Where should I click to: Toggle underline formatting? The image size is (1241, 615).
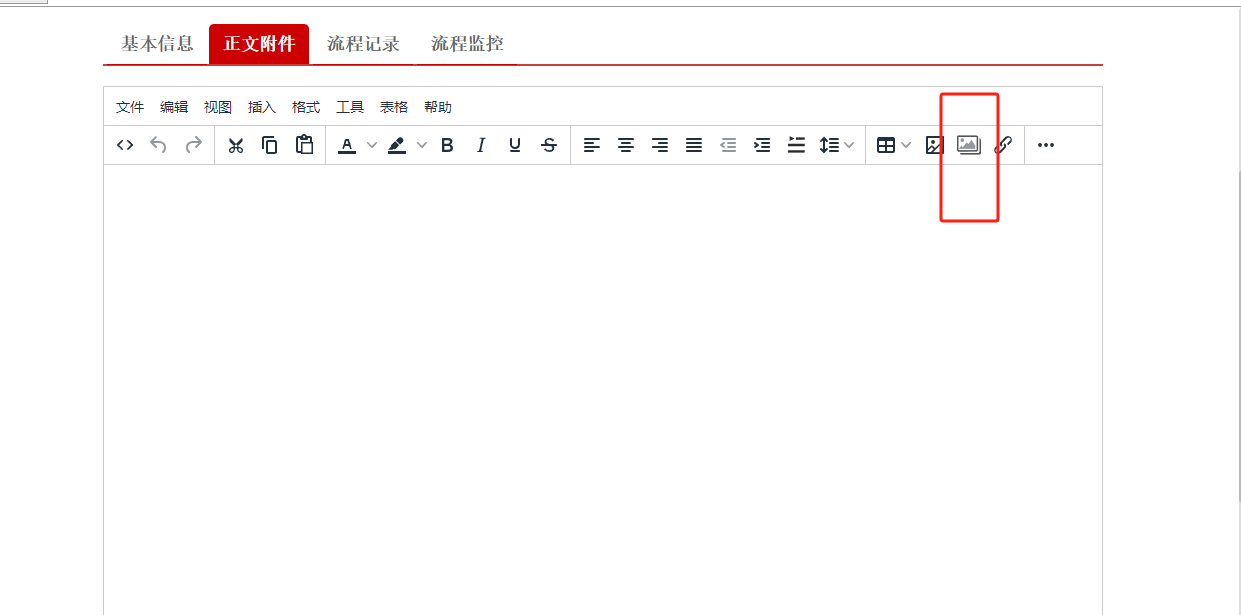click(x=515, y=145)
